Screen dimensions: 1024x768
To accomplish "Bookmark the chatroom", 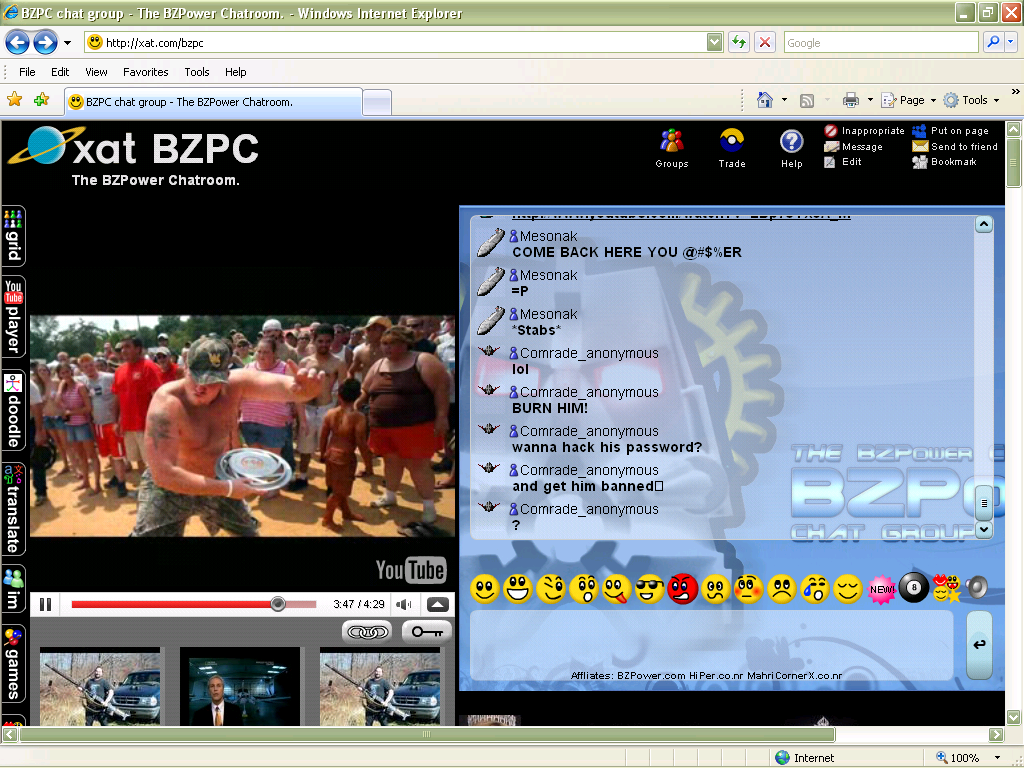I will click(x=952, y=162).
